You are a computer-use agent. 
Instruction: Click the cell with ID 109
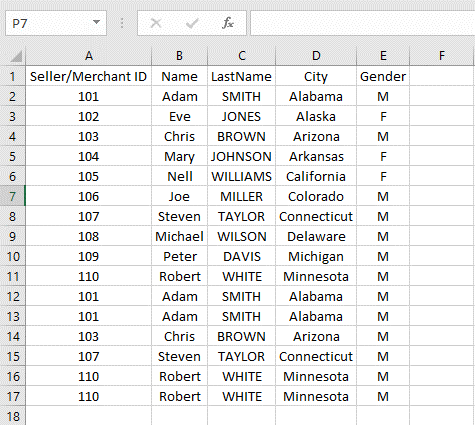88,256
